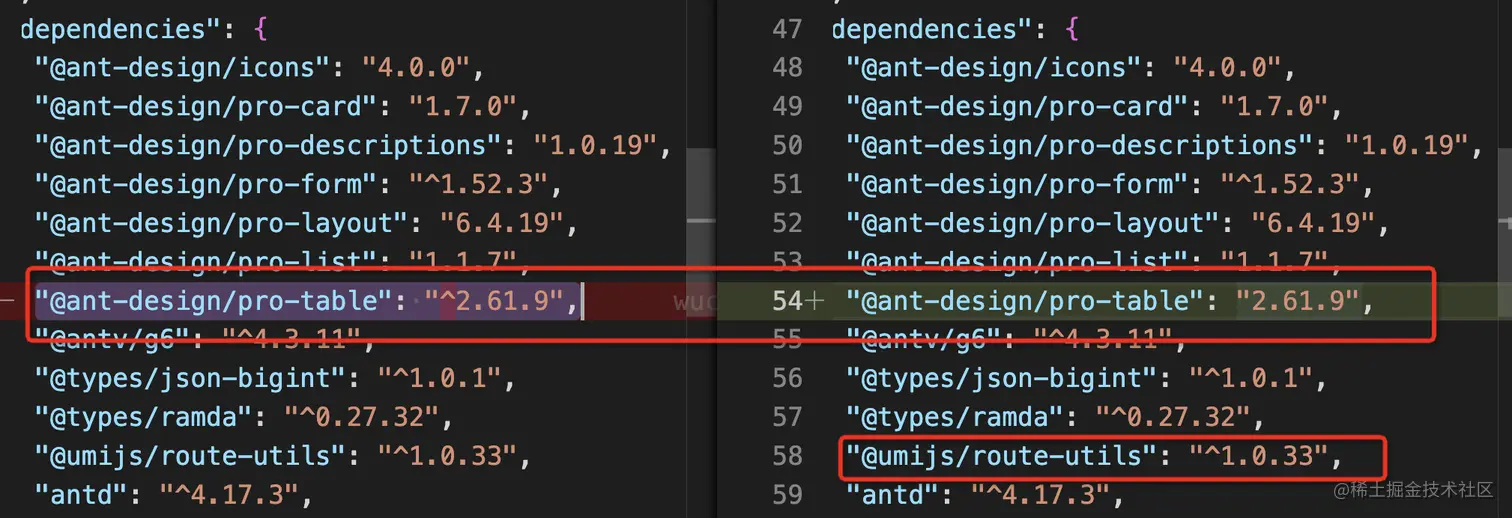The image size is (1512, 518).
Task: Click line number 48 in the right gutter
Action: [x=788, y=68]
